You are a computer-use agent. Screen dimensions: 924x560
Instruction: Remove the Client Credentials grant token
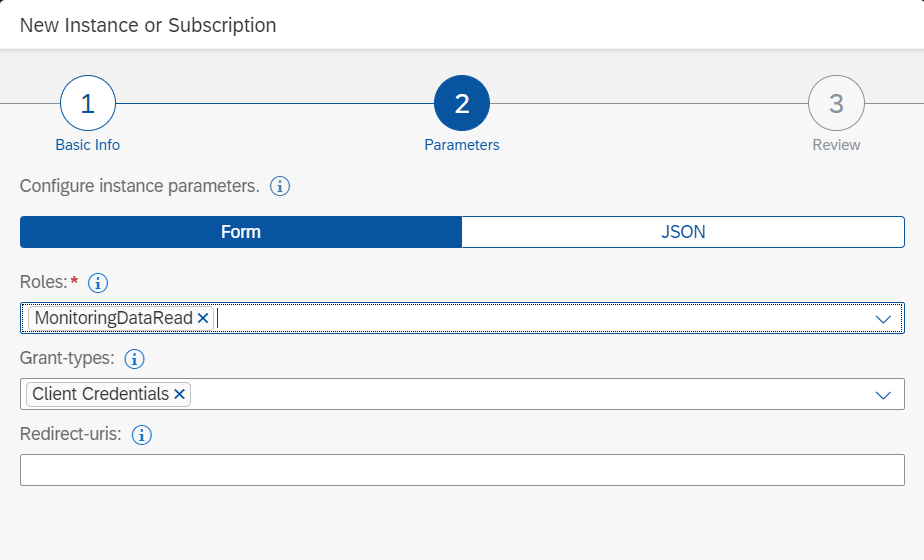tap(180, 394)
